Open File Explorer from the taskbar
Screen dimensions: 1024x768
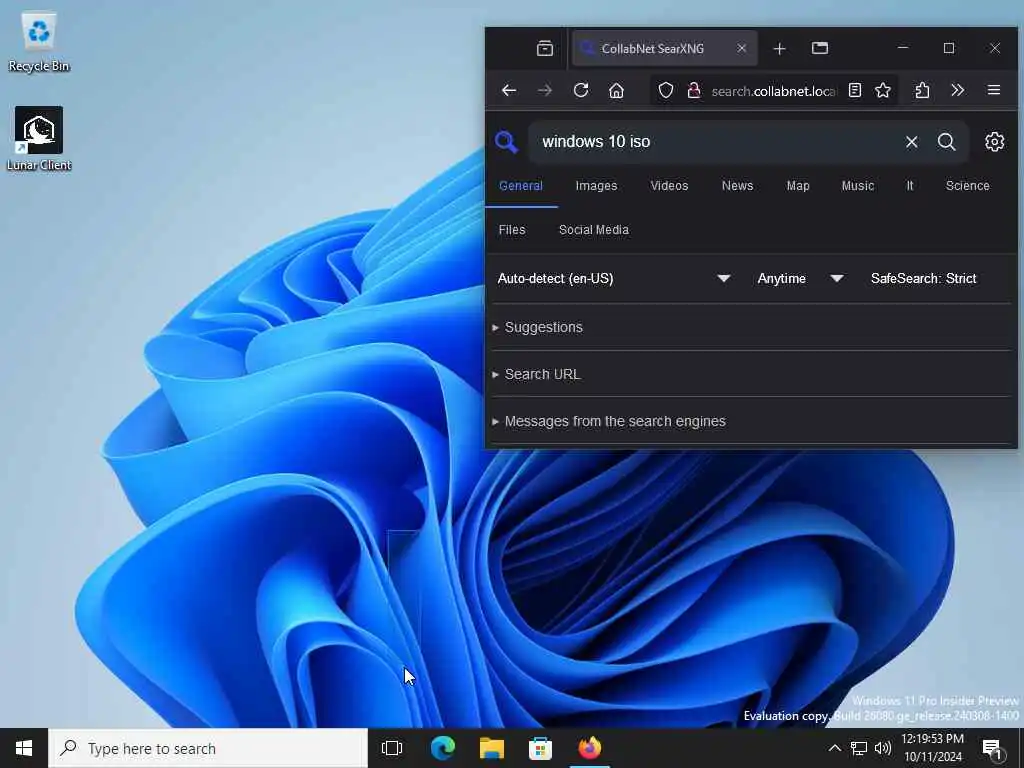coord(492,748)
